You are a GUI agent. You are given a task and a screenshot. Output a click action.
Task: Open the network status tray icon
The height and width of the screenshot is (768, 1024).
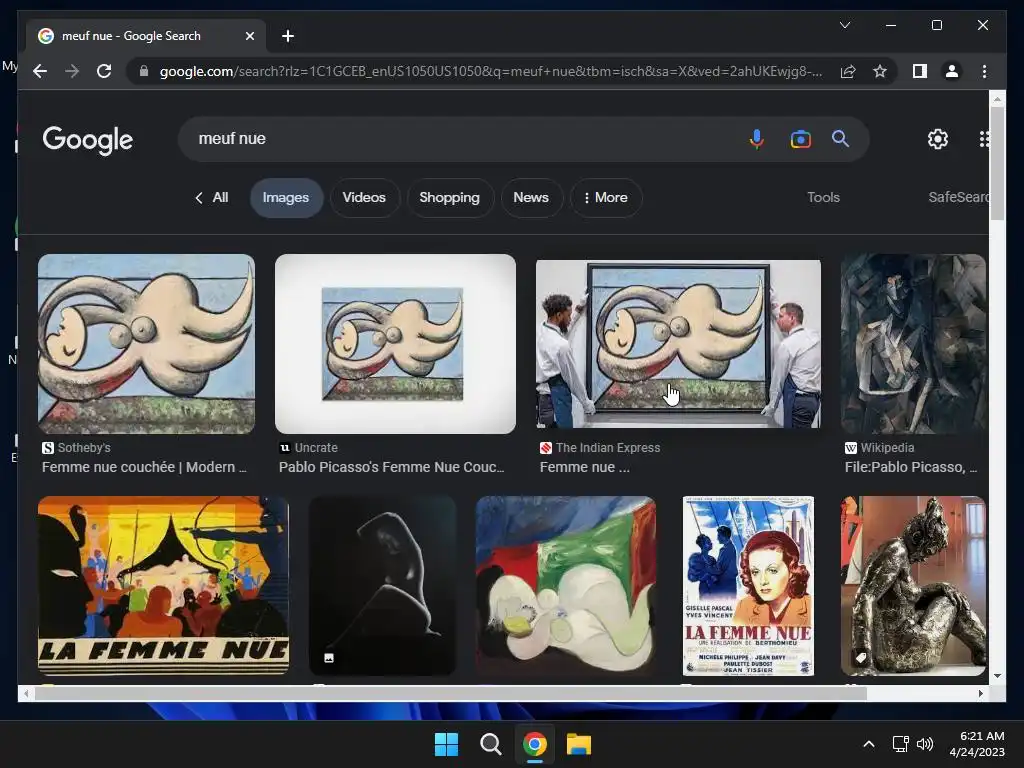(901, 744)
